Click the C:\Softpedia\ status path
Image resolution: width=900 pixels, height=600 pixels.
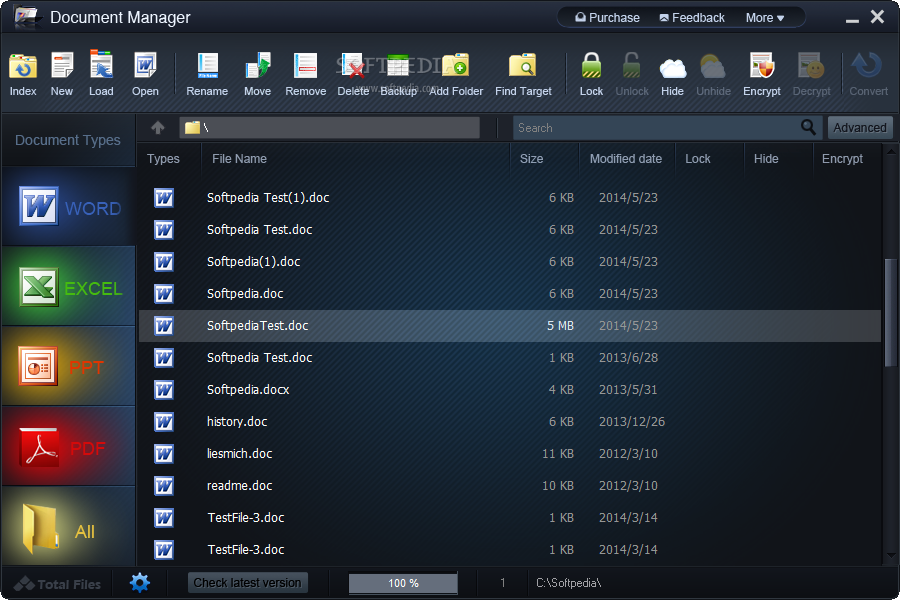pos(568,583)
